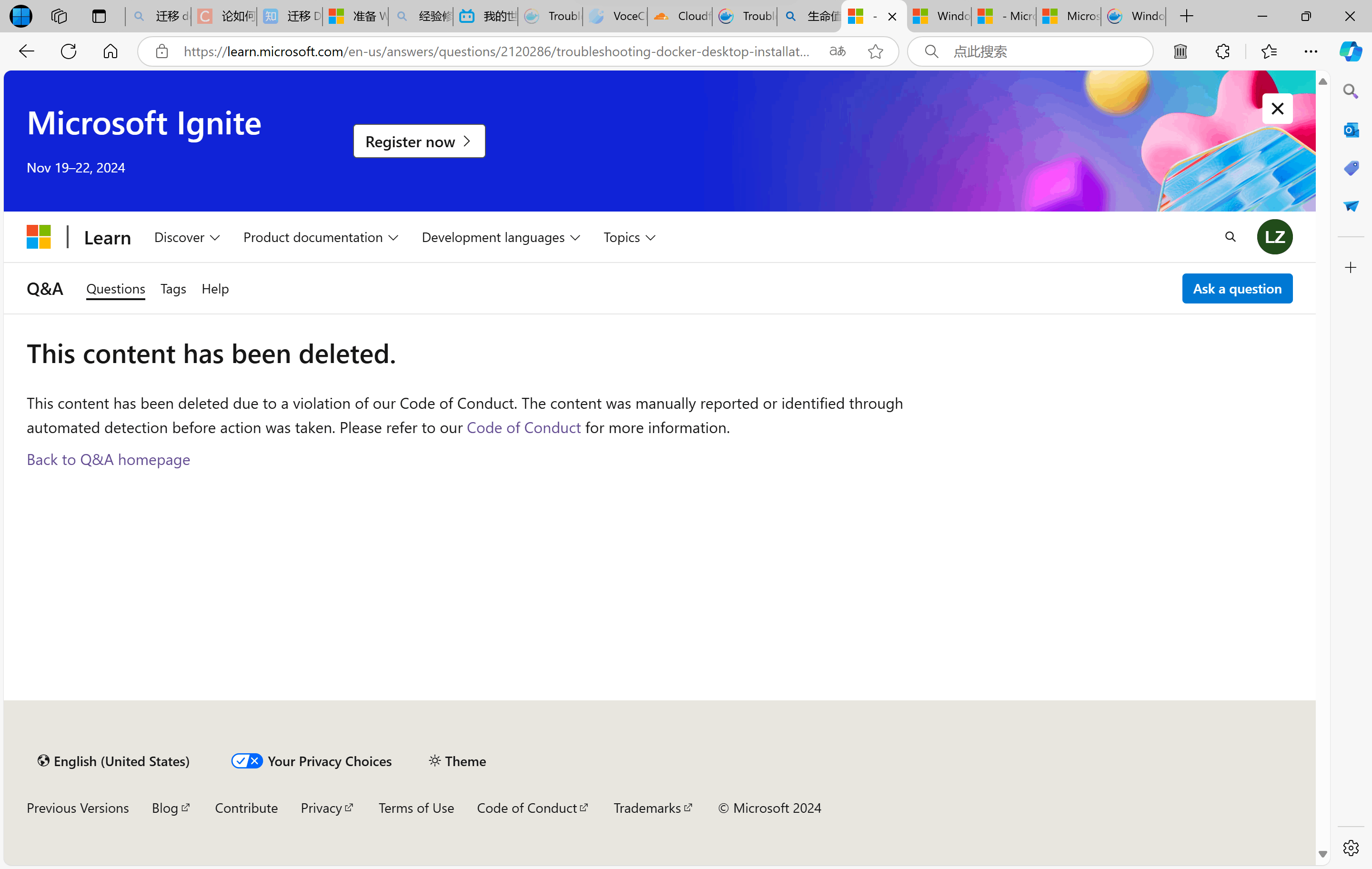Open the Help tab in Q&A
Screen dimensions: 1372x869
click(x=215, y=289)
